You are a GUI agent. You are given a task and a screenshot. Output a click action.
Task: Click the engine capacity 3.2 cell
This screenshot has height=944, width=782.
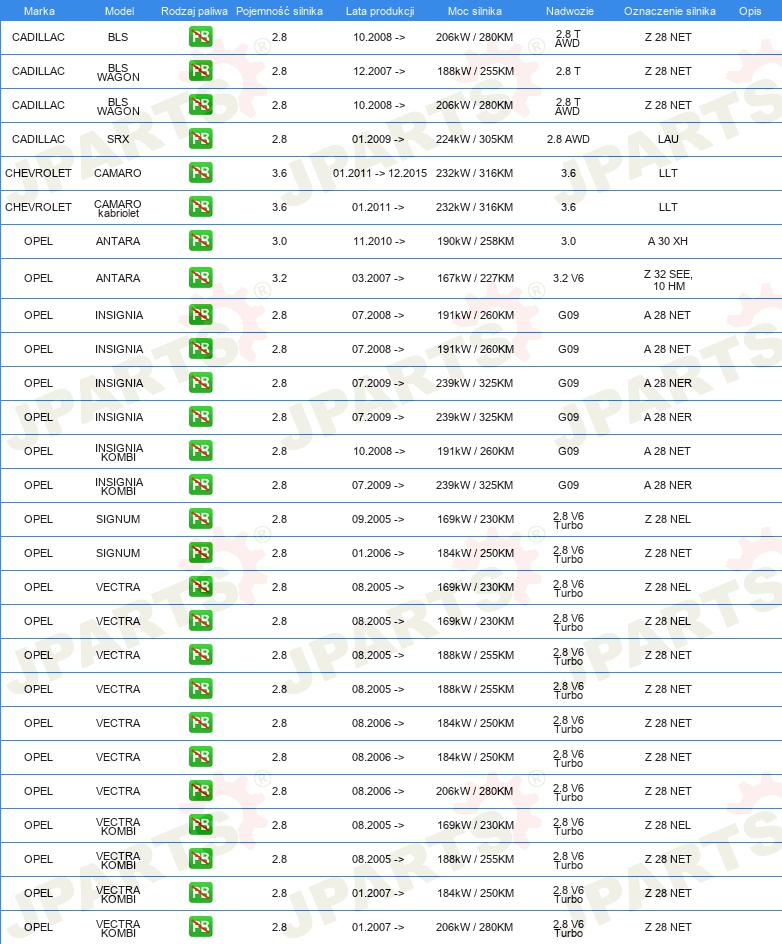(x=279, y=278)
